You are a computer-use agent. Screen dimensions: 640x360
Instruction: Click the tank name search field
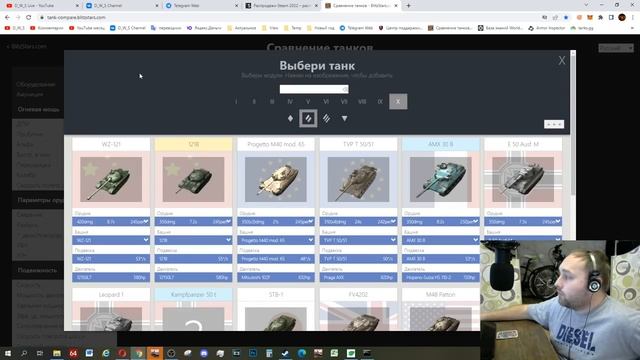[314, 89]
